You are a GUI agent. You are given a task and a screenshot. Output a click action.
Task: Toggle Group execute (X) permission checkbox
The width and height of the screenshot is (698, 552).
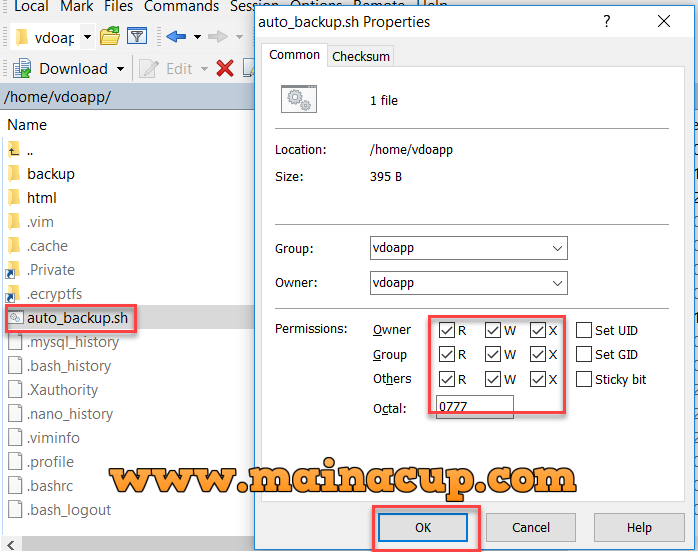coord(538,354)
